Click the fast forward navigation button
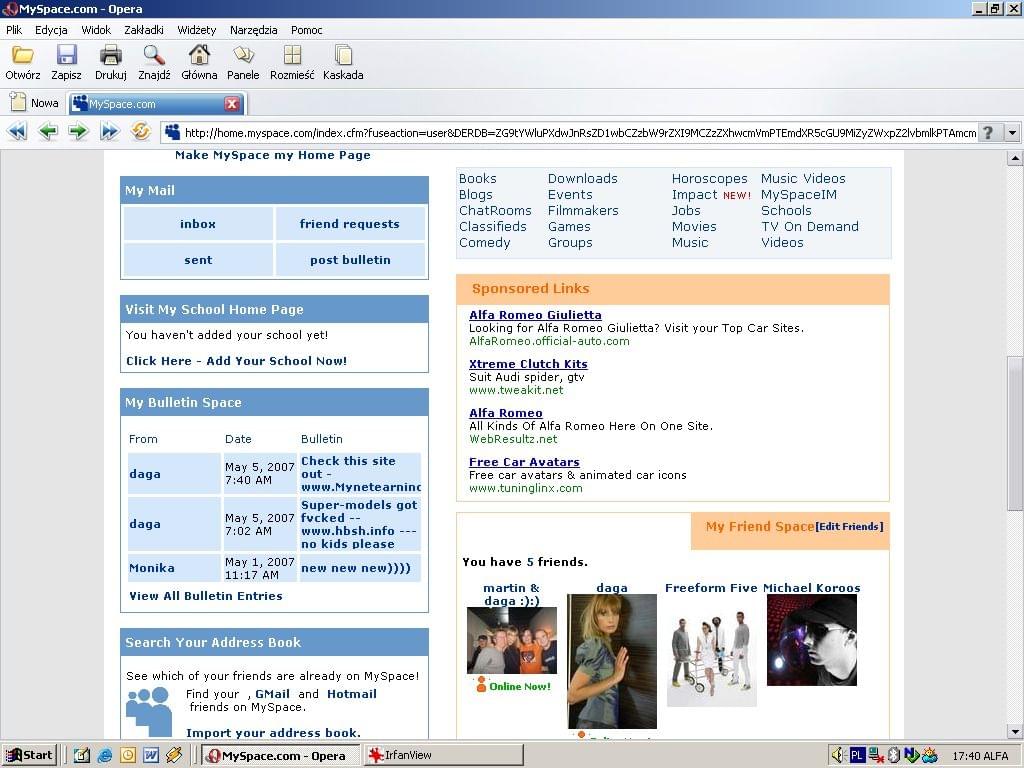 (x=109, y=132)
